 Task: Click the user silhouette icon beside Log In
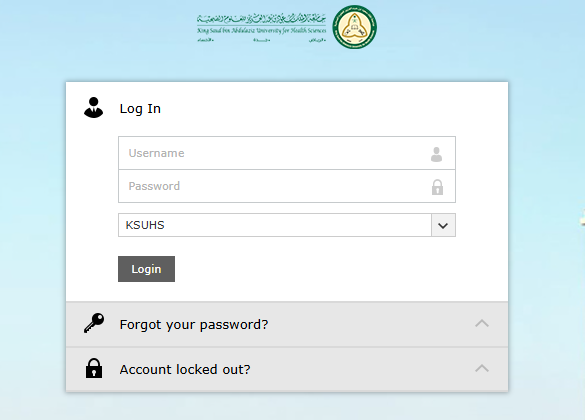tap(93, 108)
